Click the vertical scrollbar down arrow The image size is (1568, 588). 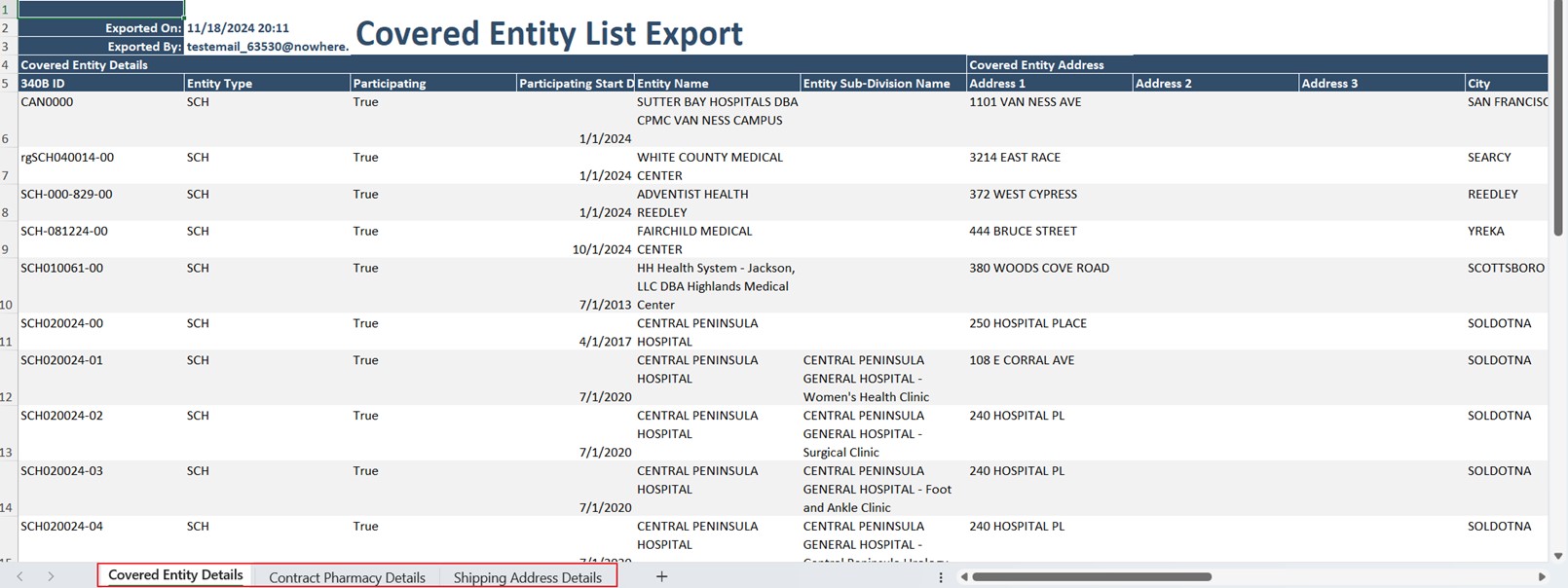(x=1557, y=556)
